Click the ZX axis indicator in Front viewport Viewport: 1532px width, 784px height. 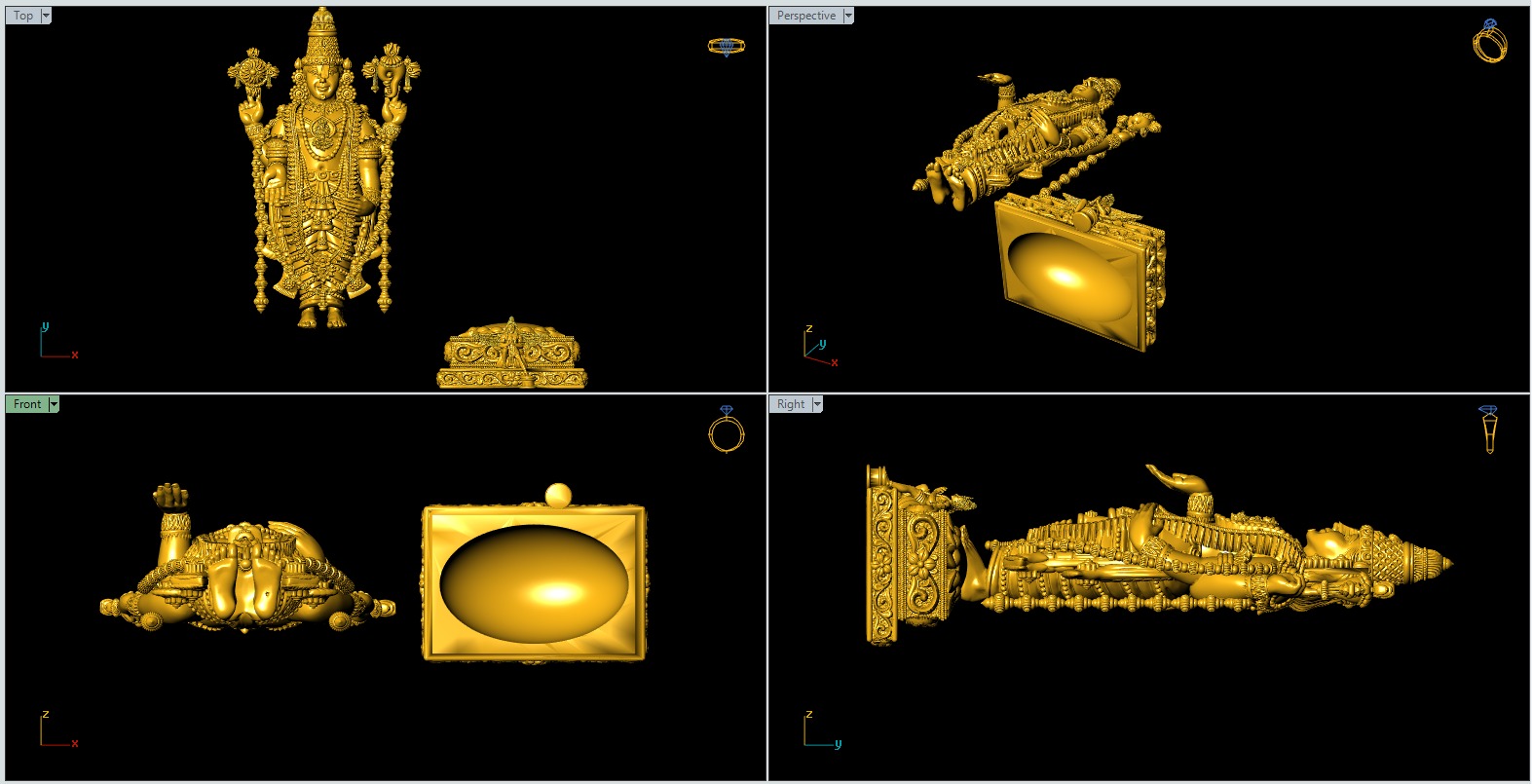[58, 729]
